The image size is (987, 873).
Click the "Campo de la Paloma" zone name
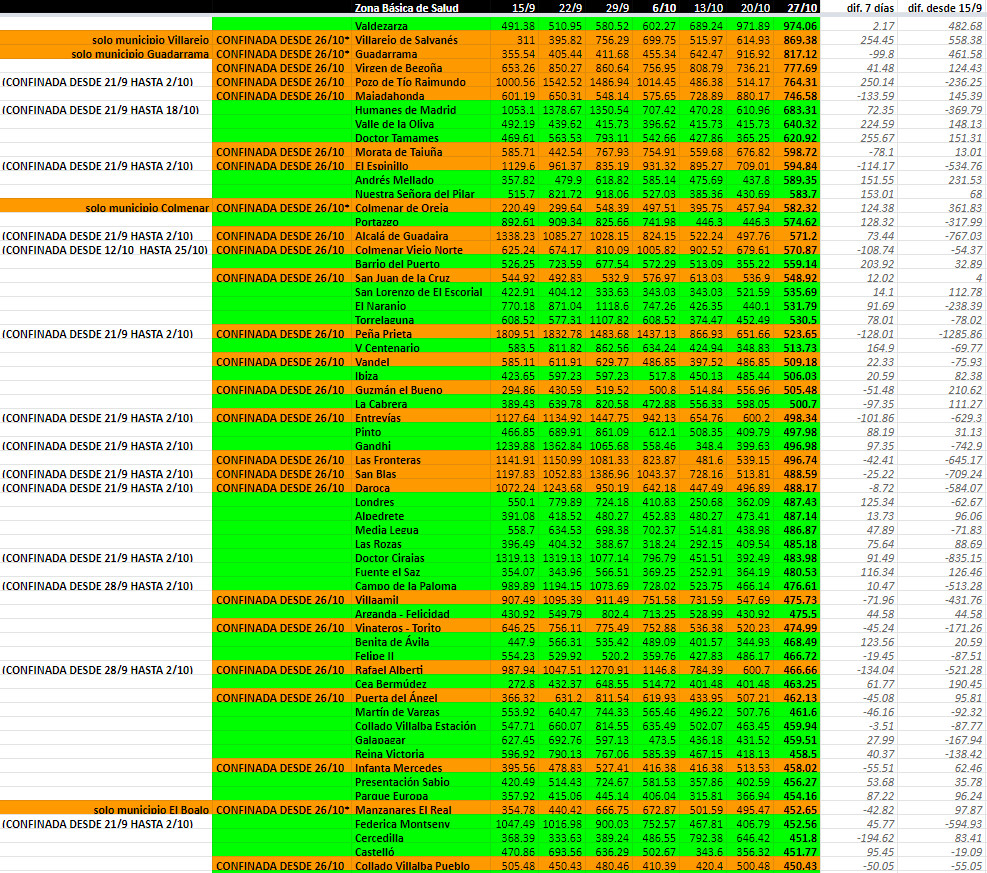coord(405,586)
